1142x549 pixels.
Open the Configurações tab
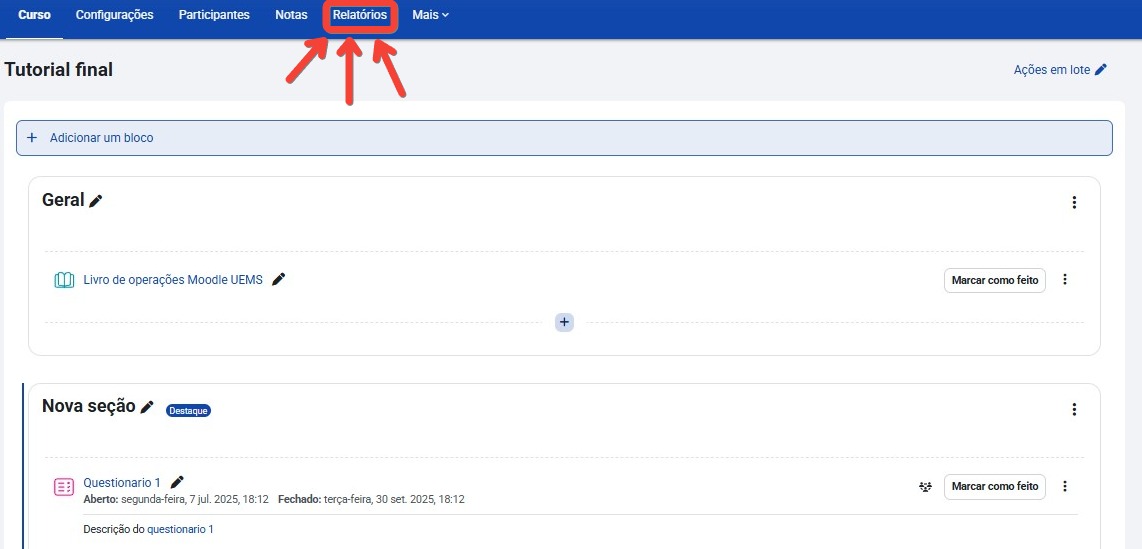coord(114,15)
